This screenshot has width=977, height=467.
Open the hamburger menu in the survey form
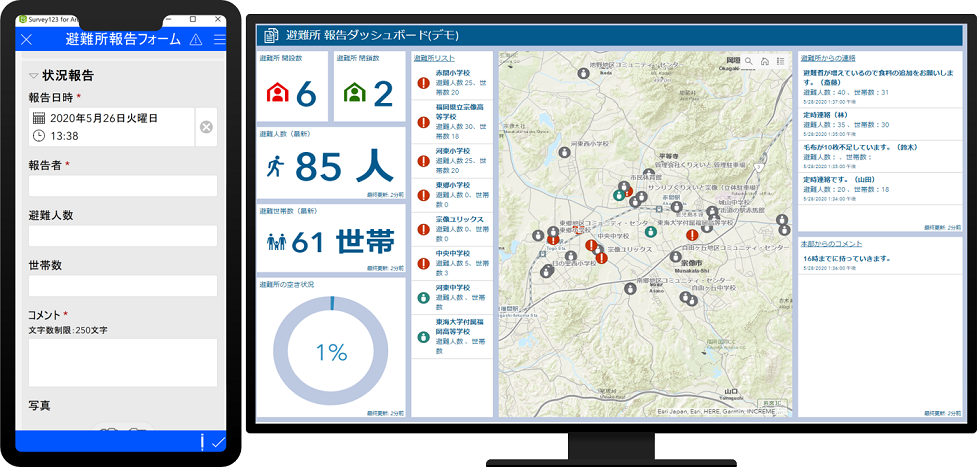pos(219,40)
